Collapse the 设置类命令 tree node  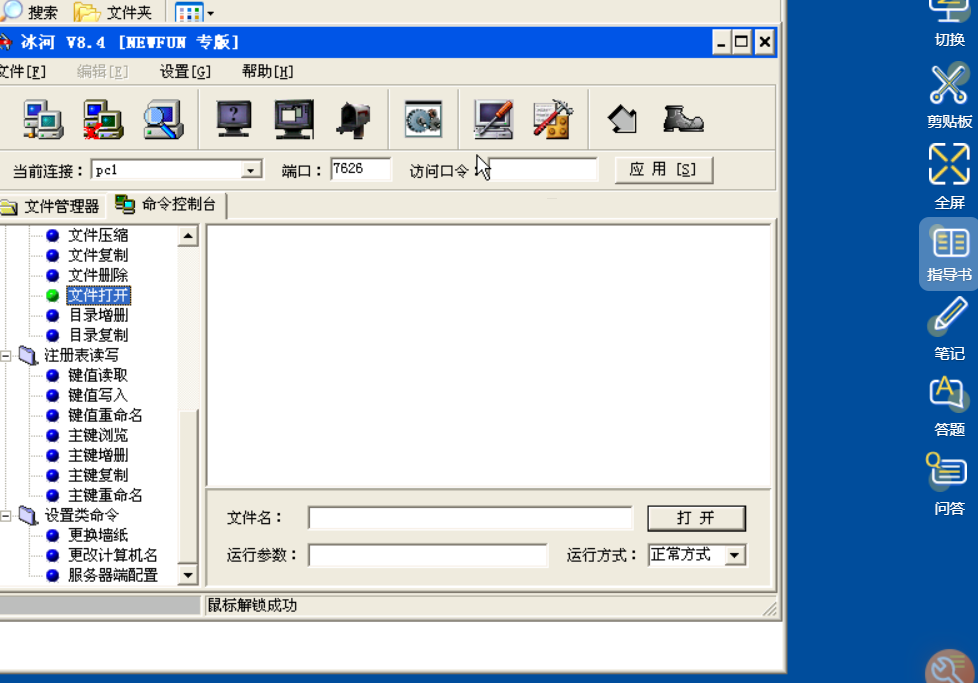click(6, 516)
